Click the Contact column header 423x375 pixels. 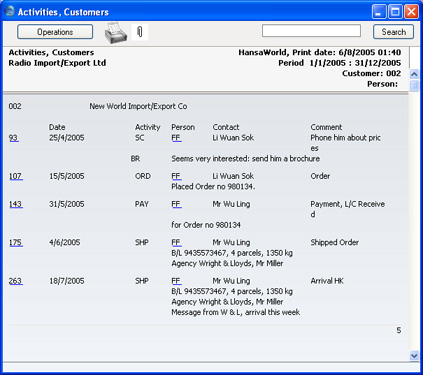tap(226, 127)
